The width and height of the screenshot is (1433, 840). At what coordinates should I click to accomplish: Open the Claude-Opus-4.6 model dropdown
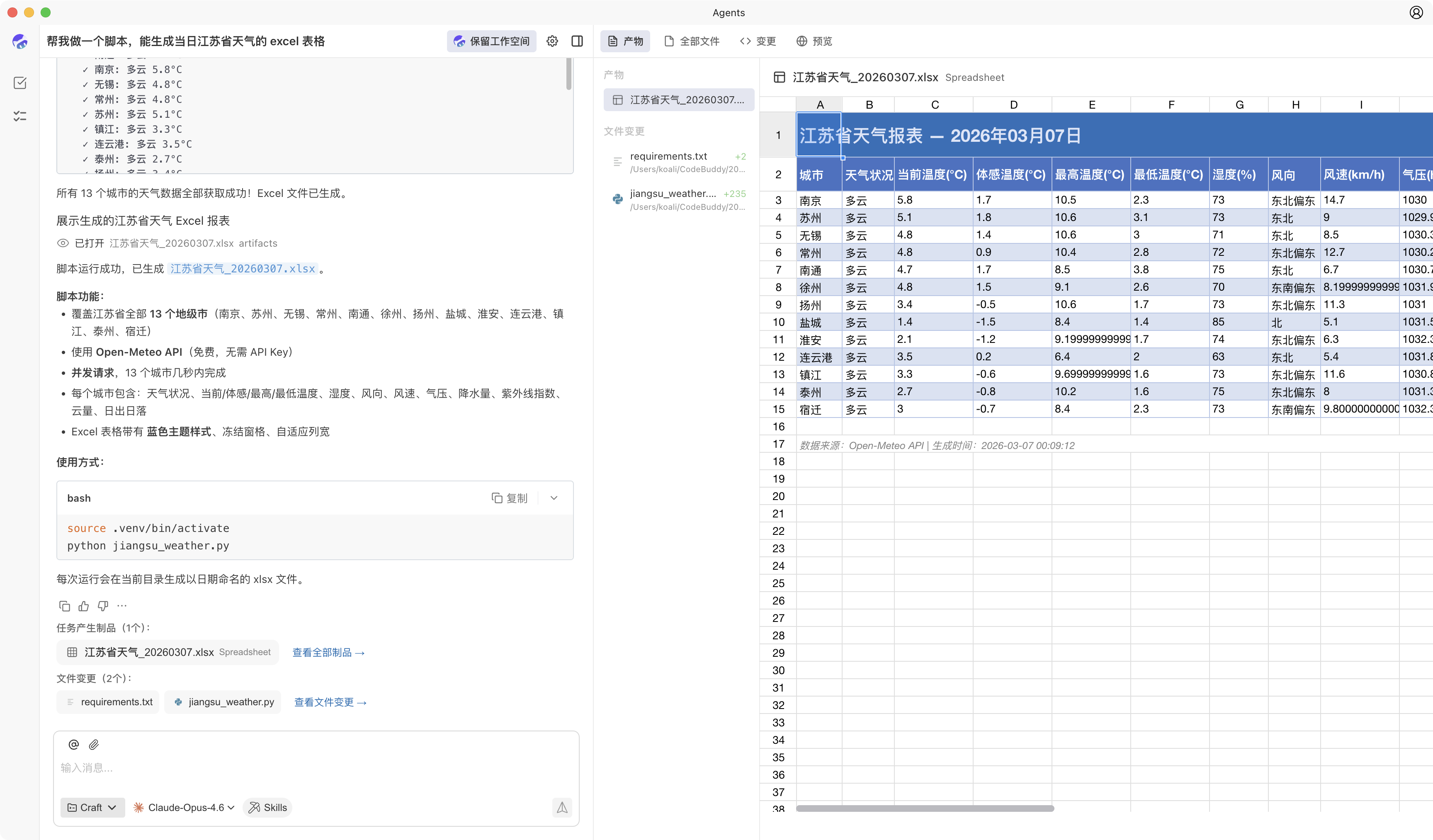pos(184,808)
